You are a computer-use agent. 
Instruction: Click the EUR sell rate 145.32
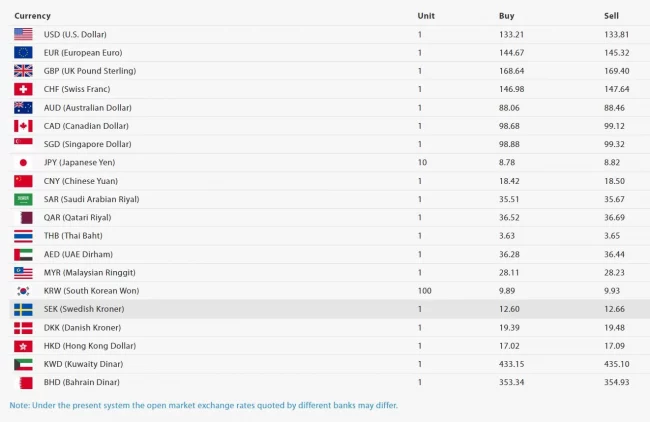click(616, 52)
